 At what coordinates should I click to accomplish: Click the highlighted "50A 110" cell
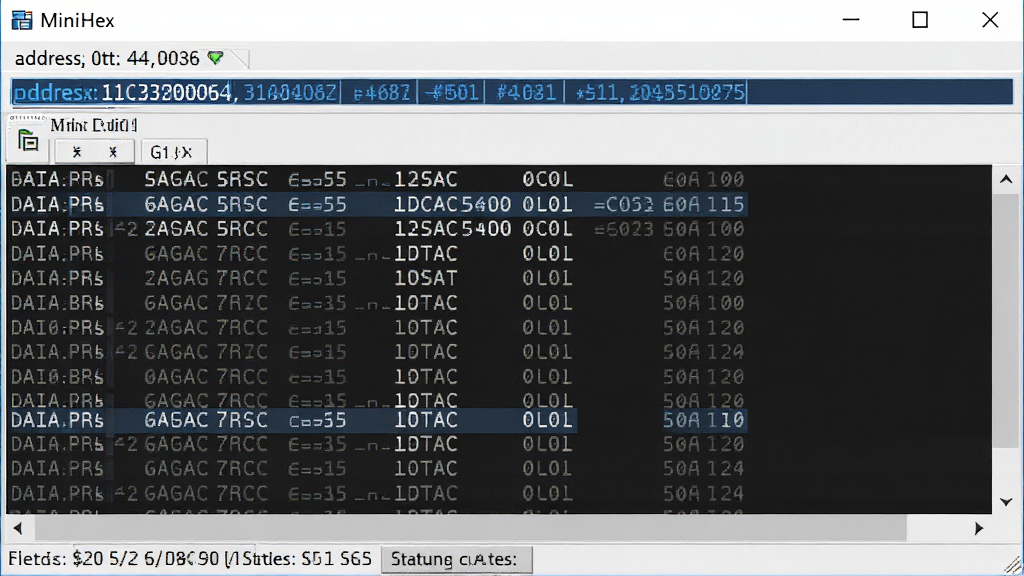pos(703,420)
